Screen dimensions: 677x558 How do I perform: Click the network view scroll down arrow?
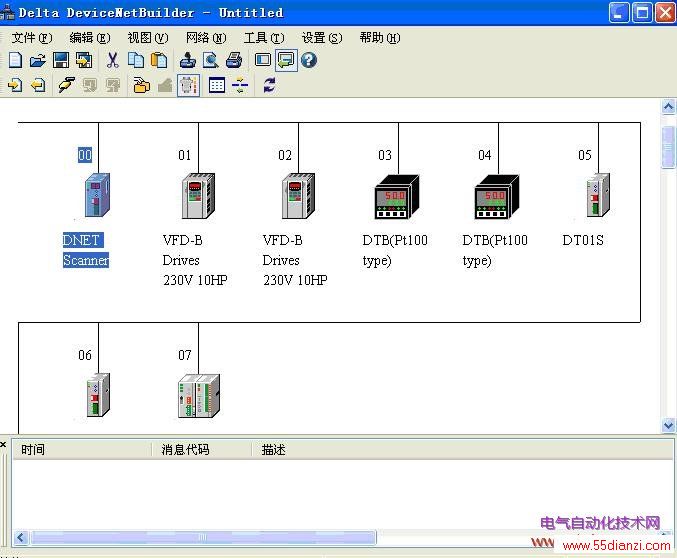pos(668,425)
